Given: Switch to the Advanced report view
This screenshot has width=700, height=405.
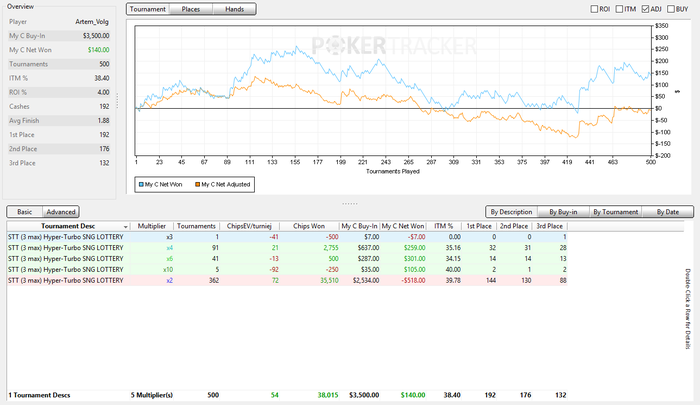Looking at the screenshot, I should click(x=62, y=212).
